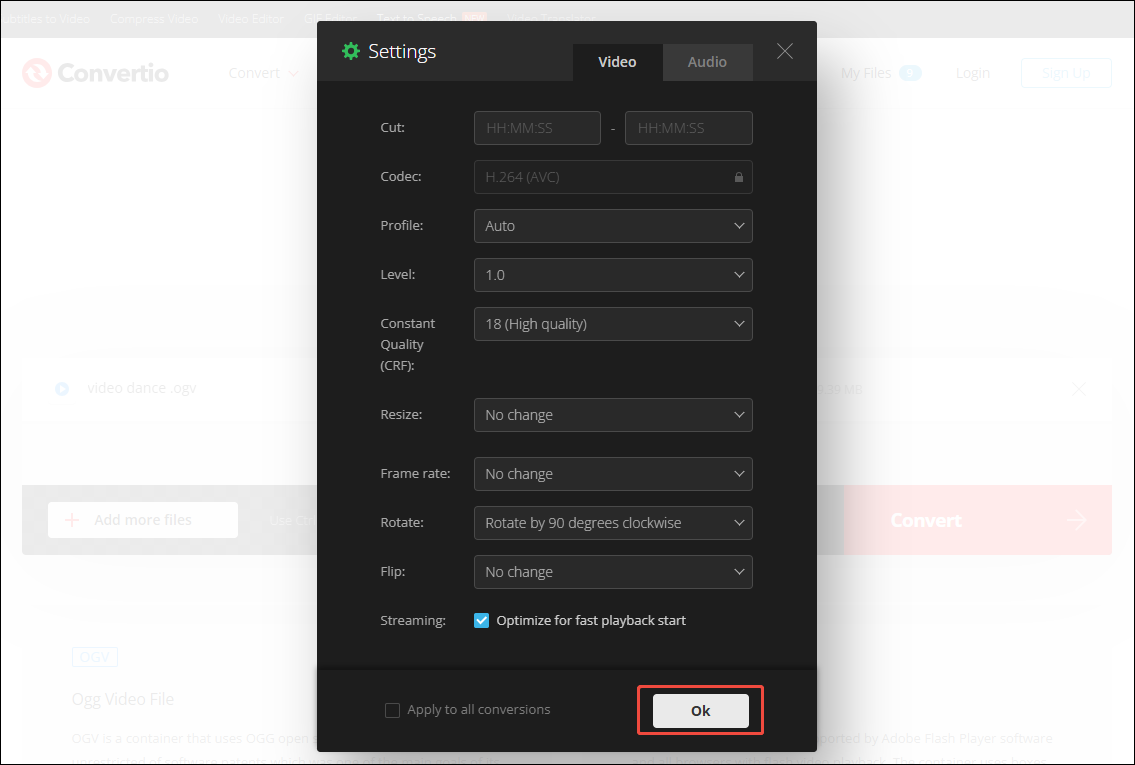Image resolution: width=1135 pixels, height=765 pixels.
Task: Click the arrow icon on Convert button
Action: [1077, 520]
